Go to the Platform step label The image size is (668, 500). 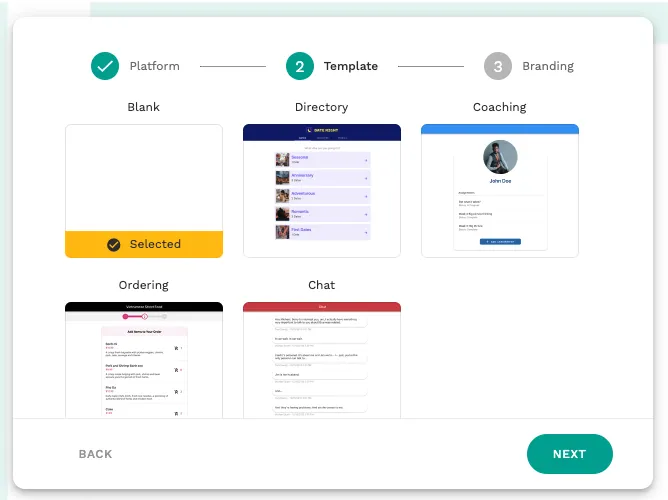point(154,66)
